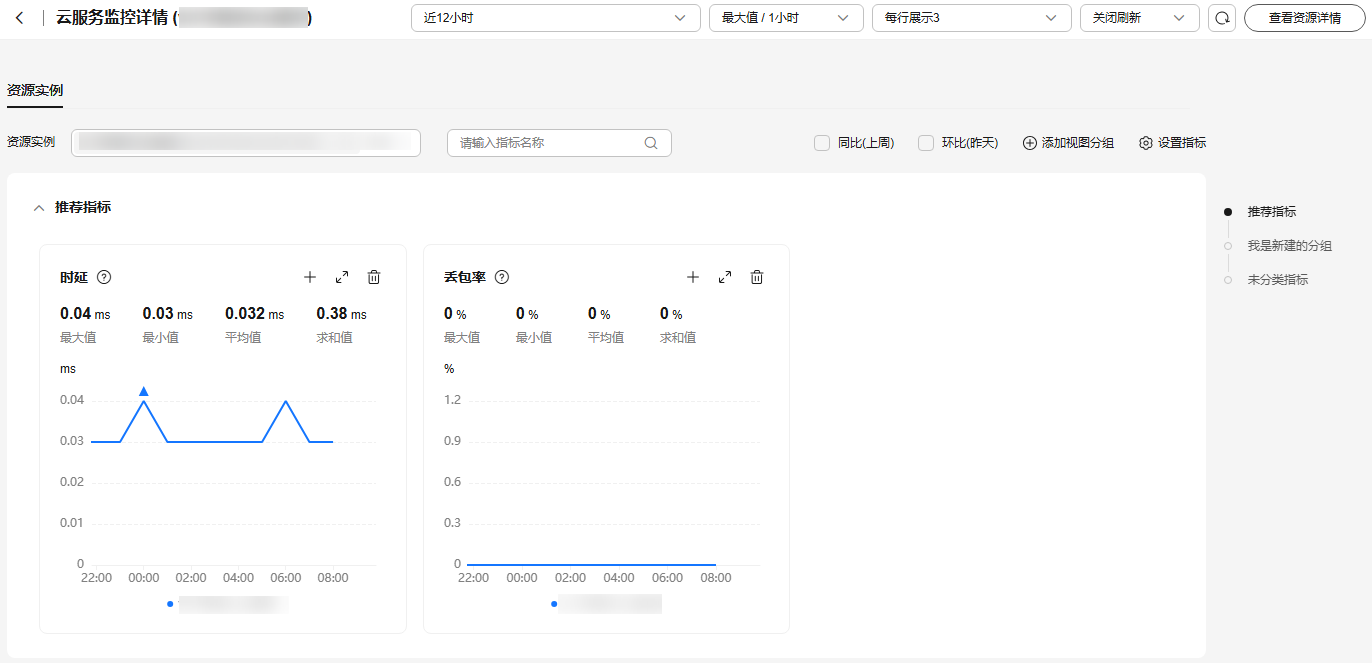Viewport: 1372px width, 663px height.
Task: Click plus icon on 丢包率 chart
Action: pyautogui.click(x=693, y=277)
